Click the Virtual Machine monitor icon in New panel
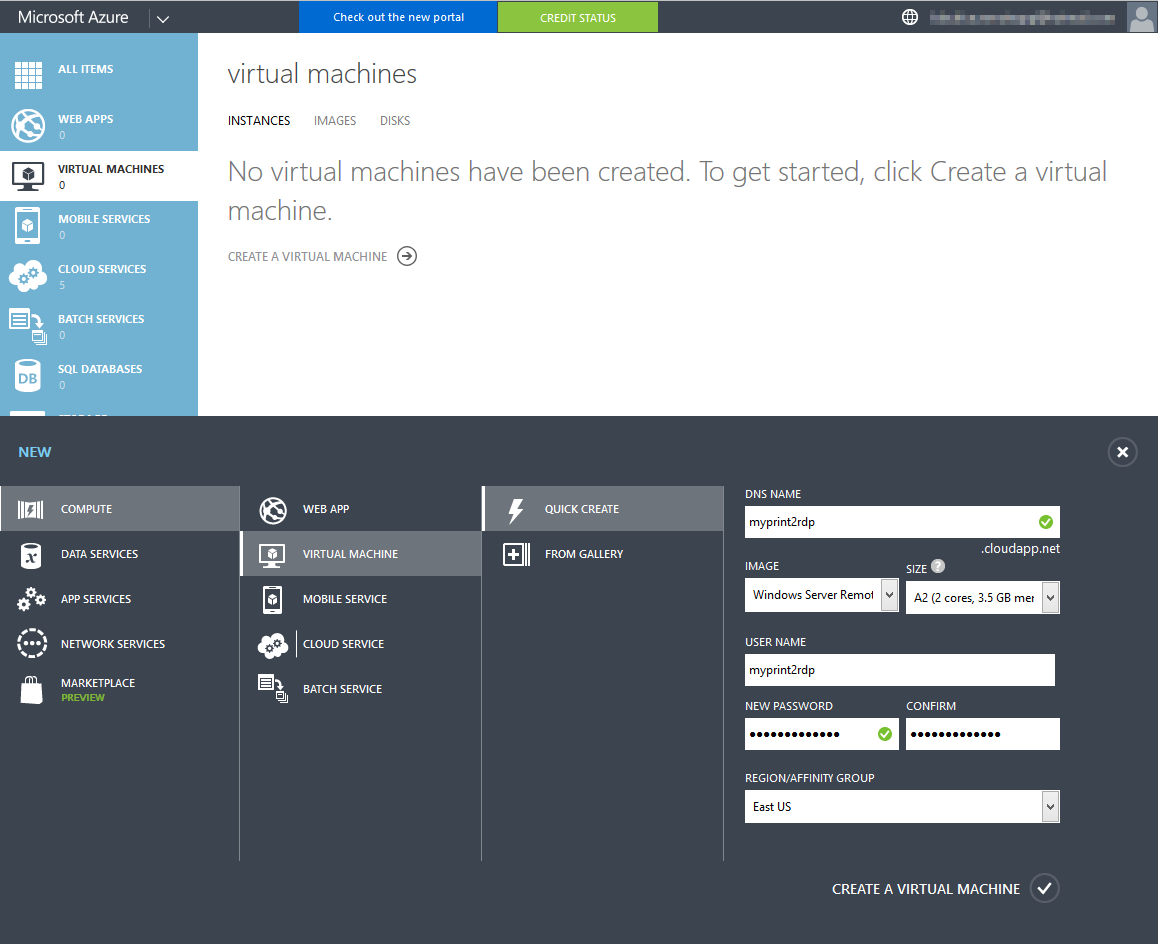 [x=273, y=555]
